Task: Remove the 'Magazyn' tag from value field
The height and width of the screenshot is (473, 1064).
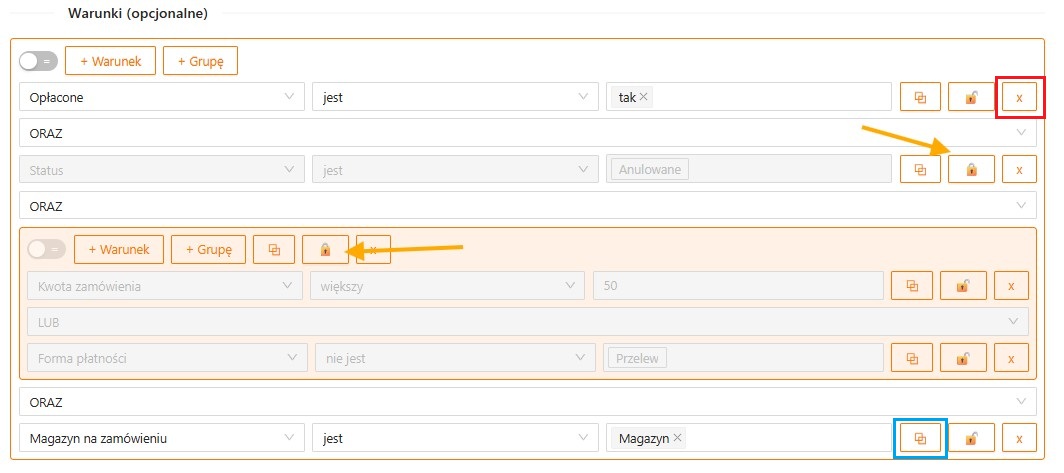Action: [x=678, y=437]
